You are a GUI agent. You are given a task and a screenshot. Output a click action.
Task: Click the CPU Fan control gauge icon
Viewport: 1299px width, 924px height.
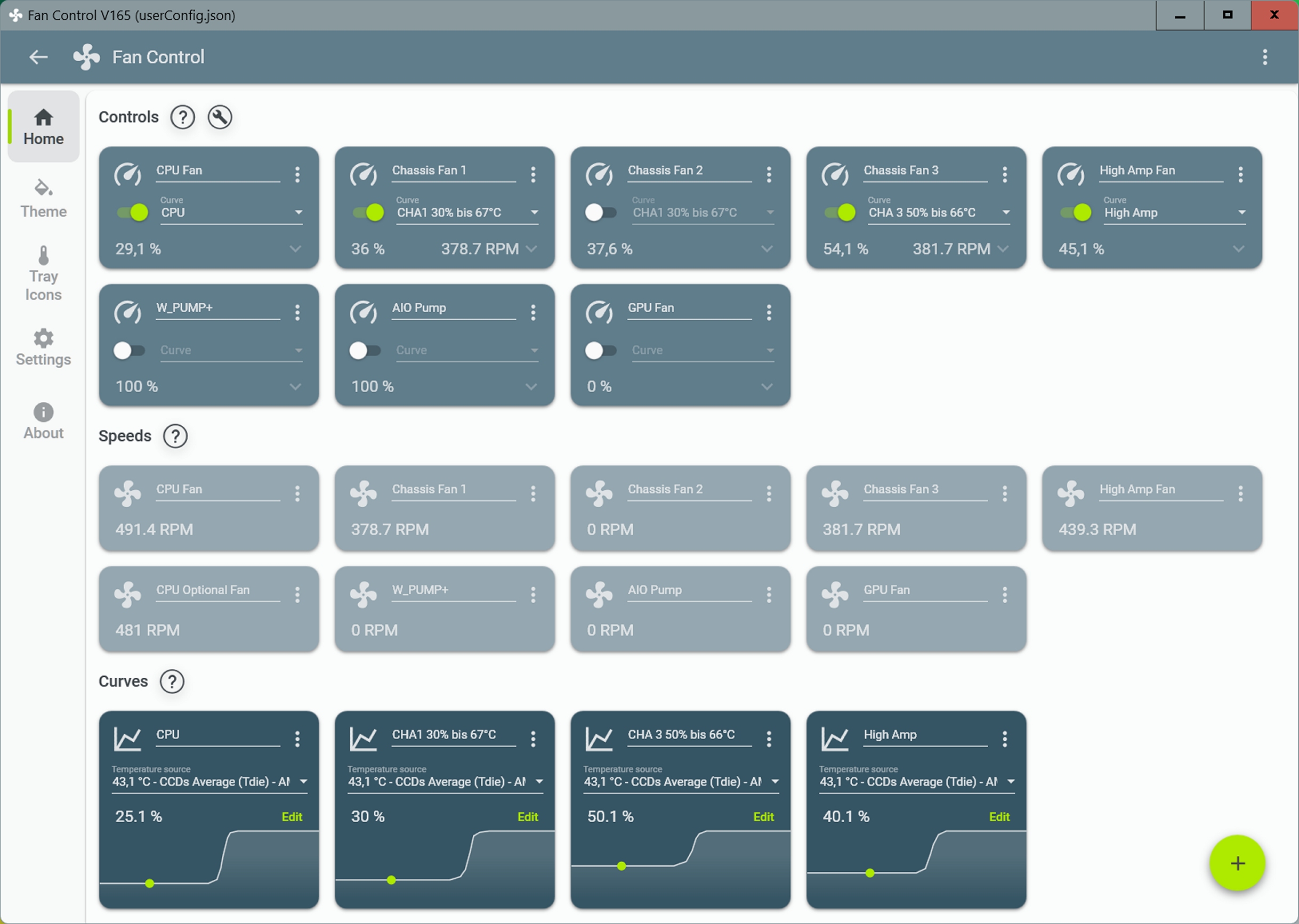tap(127, 175)
